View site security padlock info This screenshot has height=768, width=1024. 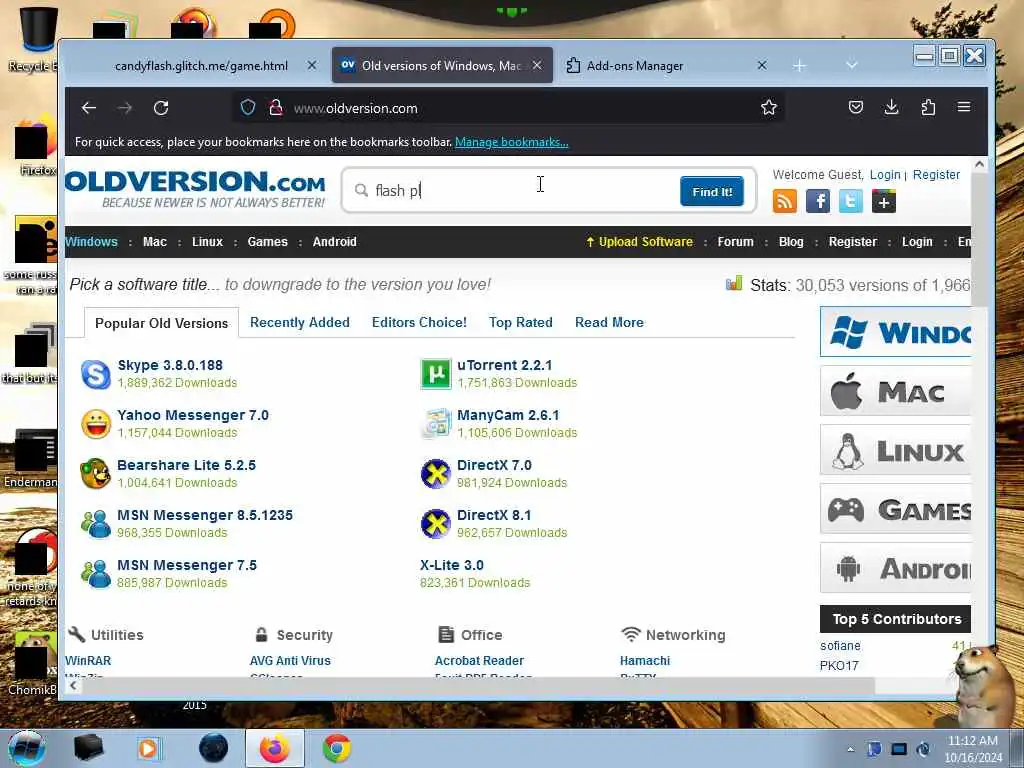(276, 108)
